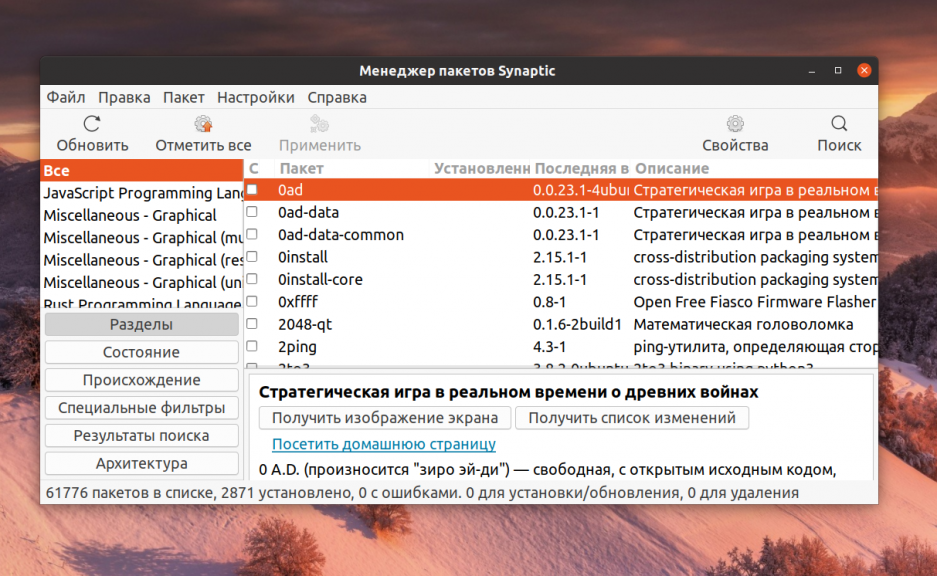937x576 pixels.
Task: Open the Поиск magnifier icon
Action: point(839,124)
